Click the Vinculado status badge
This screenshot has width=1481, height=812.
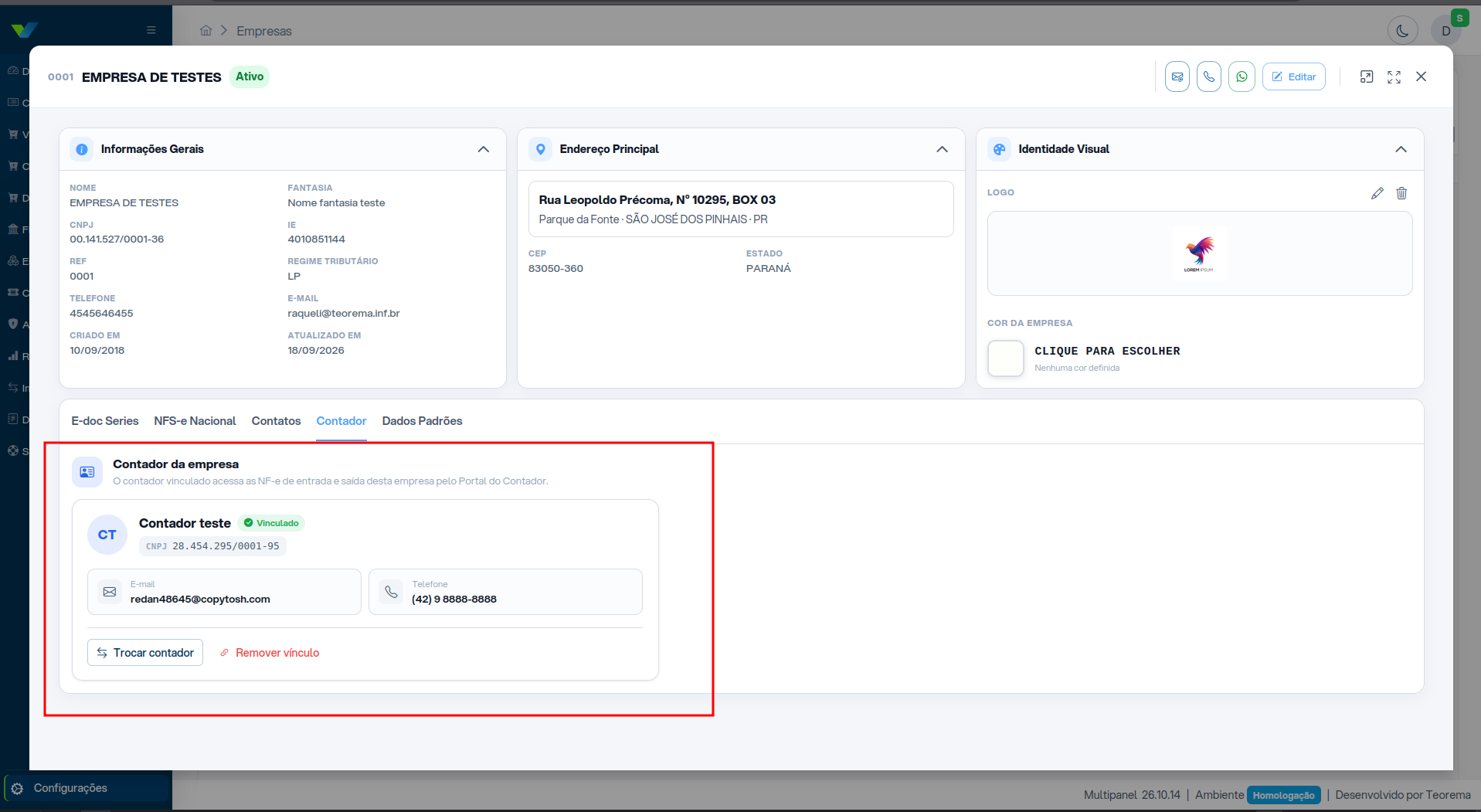[x=271, y=523]
